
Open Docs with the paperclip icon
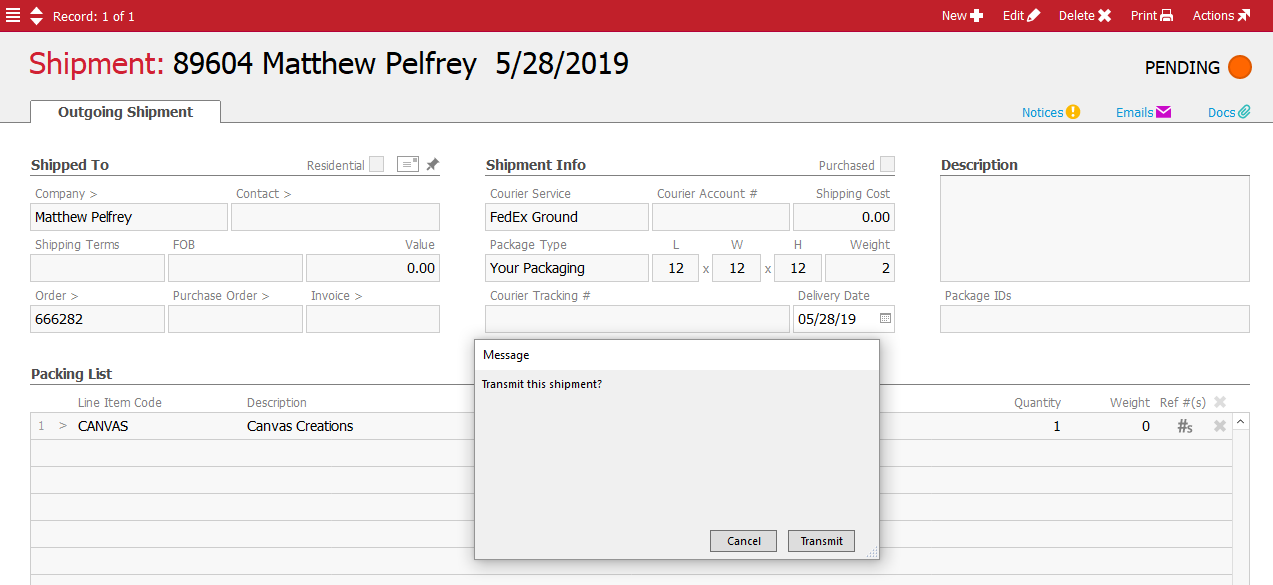coord(1229,113)
